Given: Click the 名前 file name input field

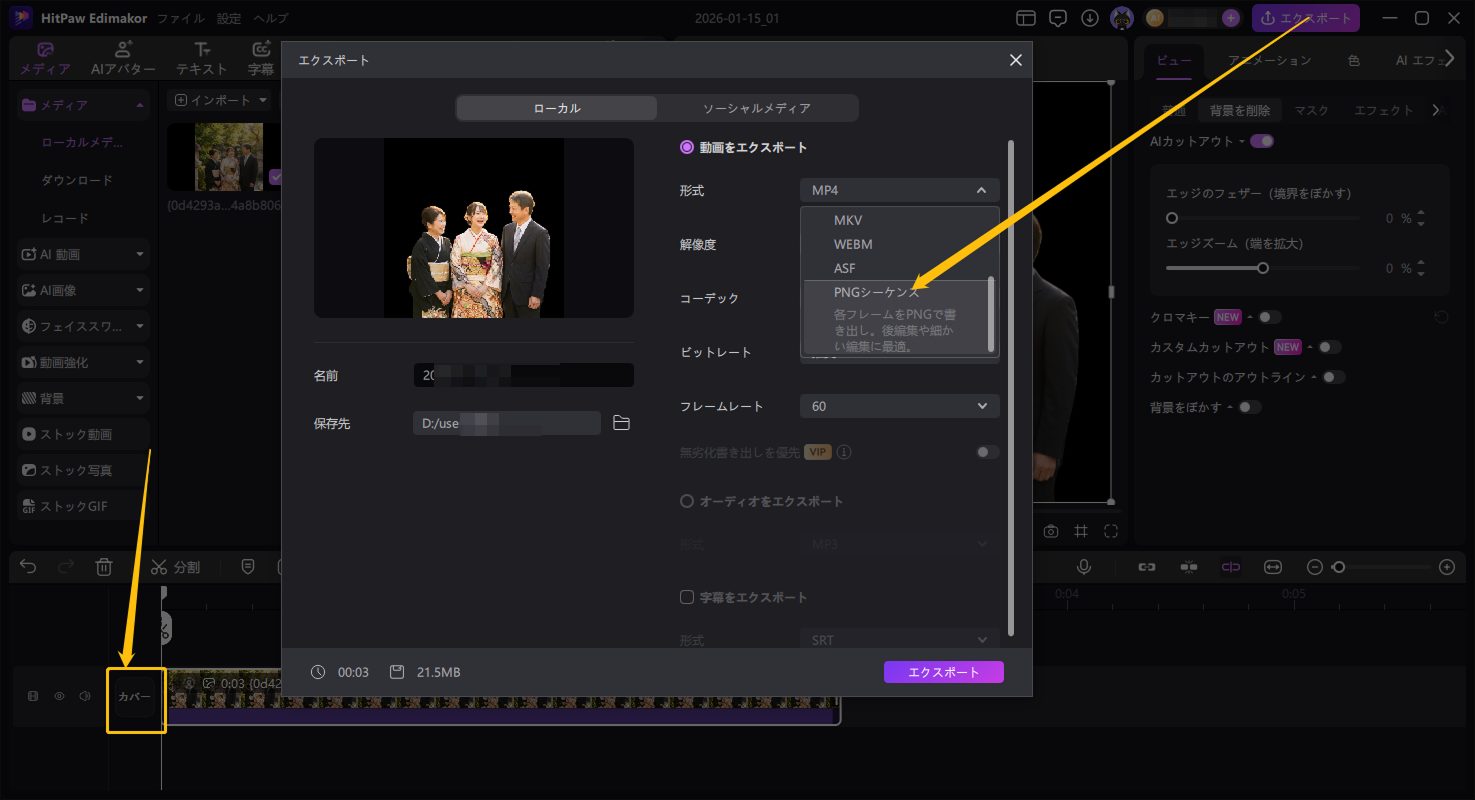Looking at the screenshot, I should click(x=523, y=375).
